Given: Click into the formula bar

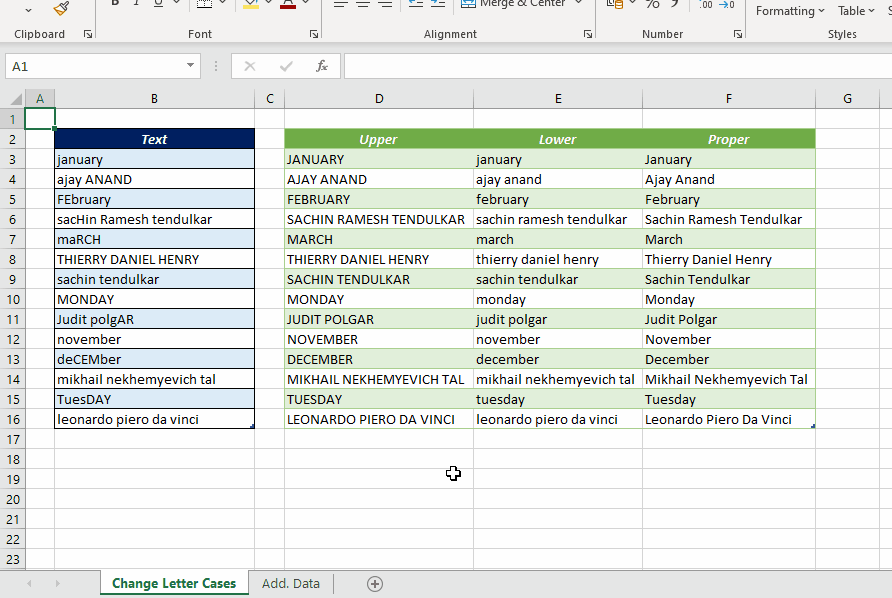Looking at the screenshot, I should [x=618, y=66].
